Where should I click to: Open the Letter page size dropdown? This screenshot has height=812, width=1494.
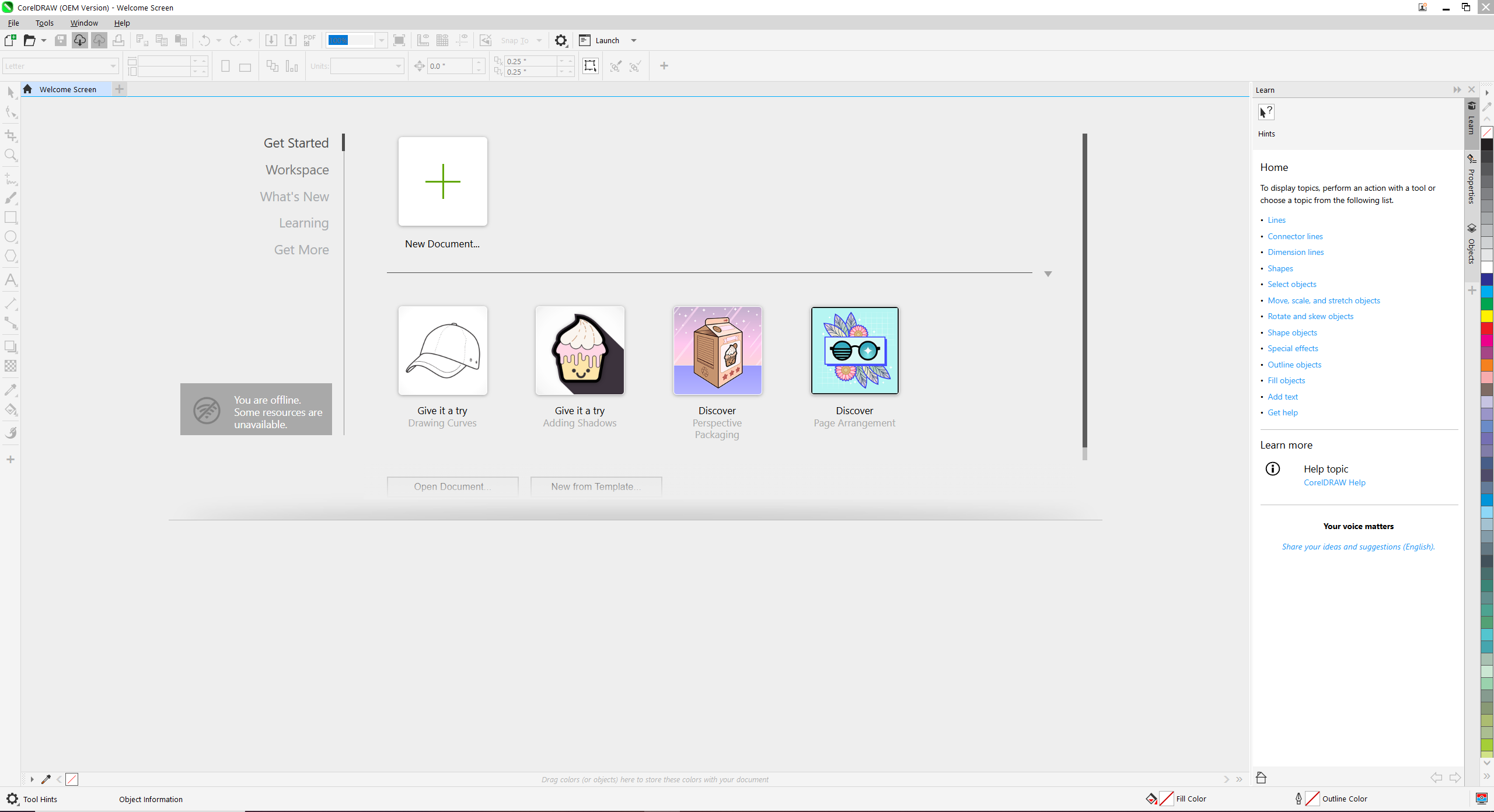(x=111, y=65)
